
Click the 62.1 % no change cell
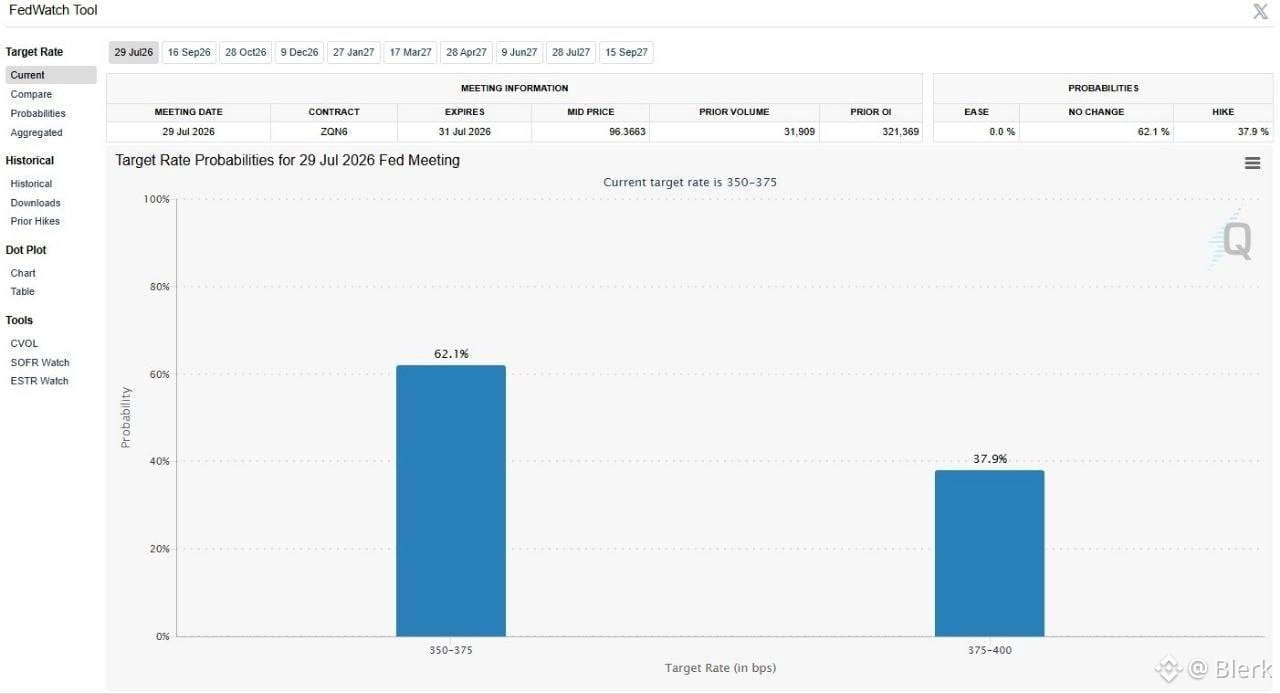click(x=1096, y=131)
